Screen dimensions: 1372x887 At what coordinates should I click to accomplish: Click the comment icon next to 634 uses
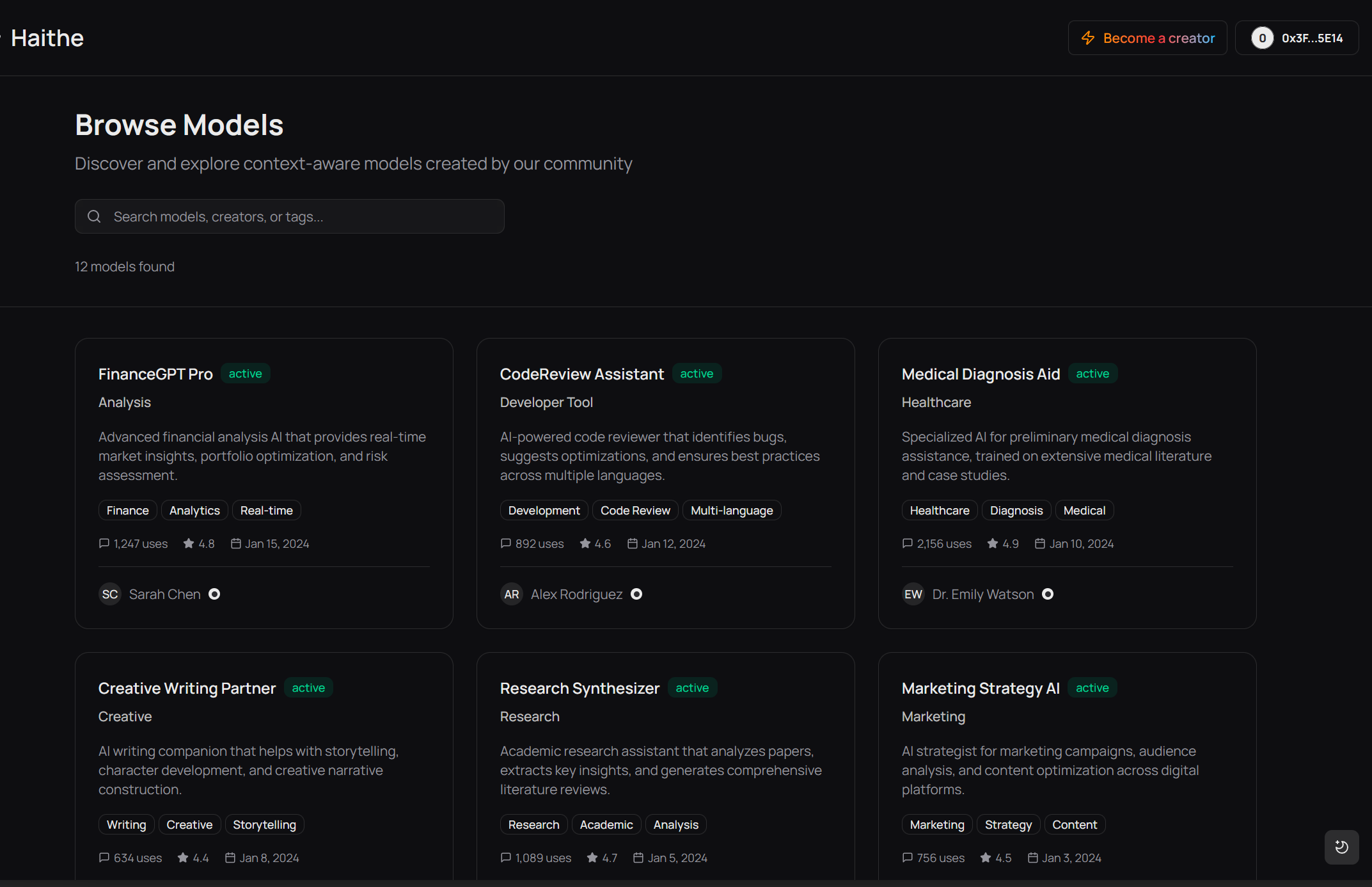point(104,858)
